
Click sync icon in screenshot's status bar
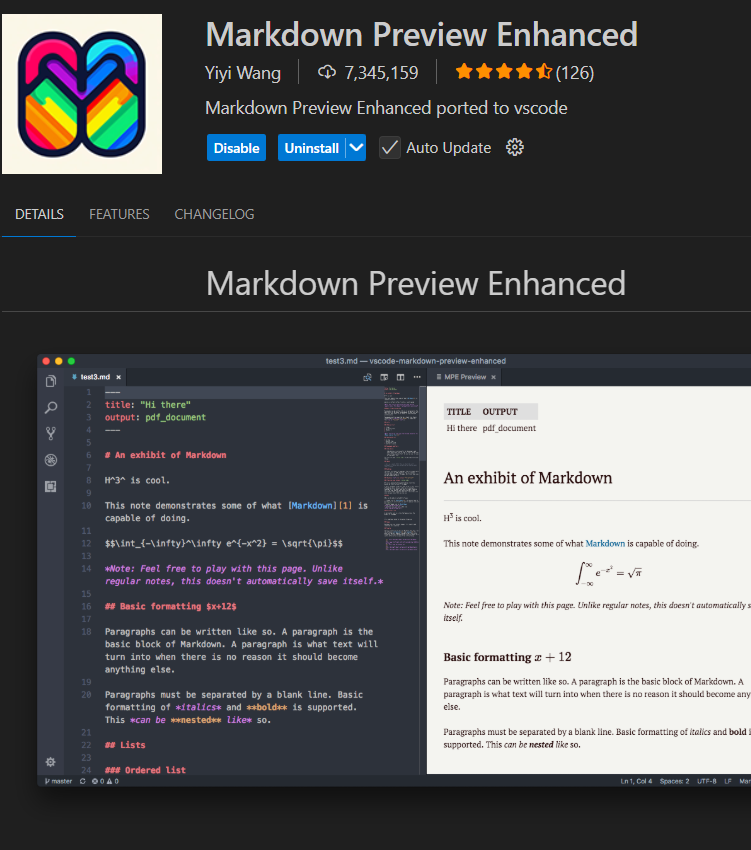tap(82, 781)
